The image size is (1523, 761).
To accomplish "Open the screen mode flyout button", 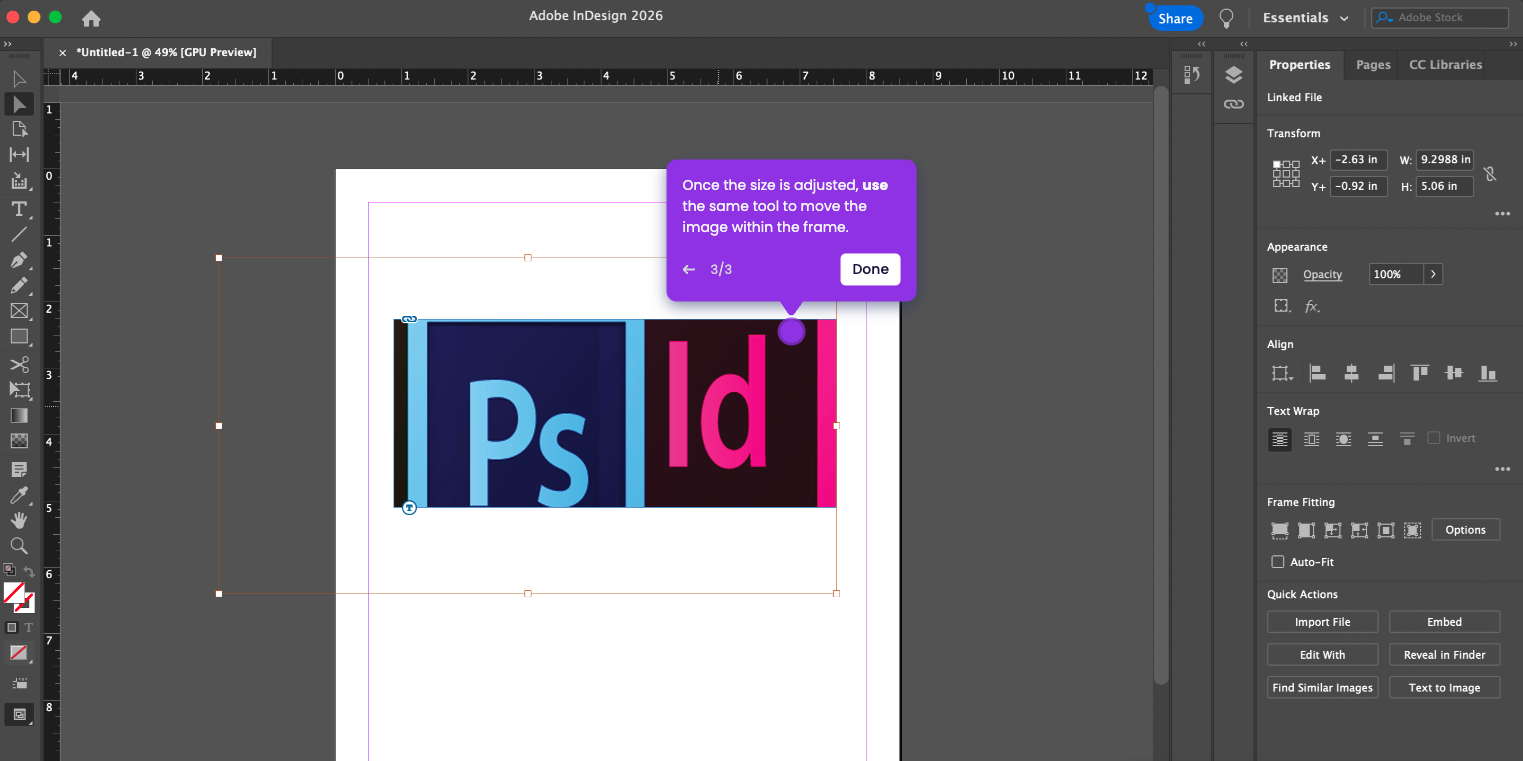I will (x=19, y=715).
